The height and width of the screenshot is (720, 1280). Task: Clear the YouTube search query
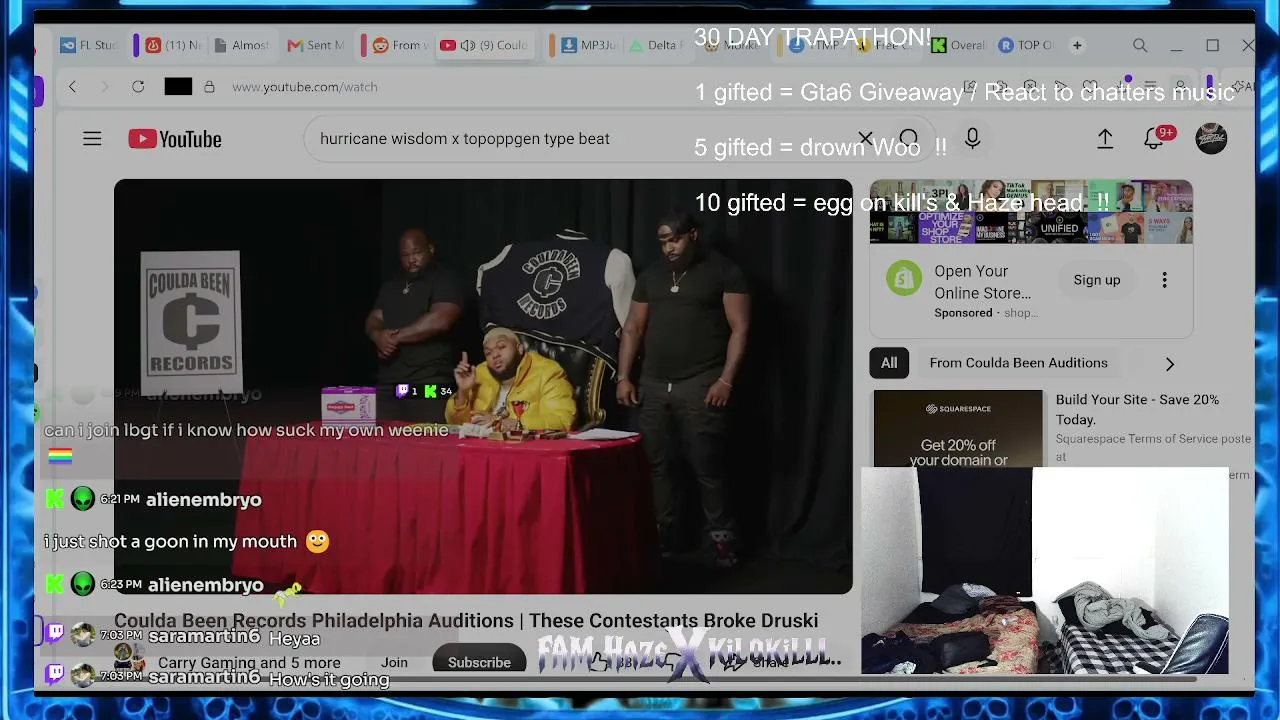point(865,139)
